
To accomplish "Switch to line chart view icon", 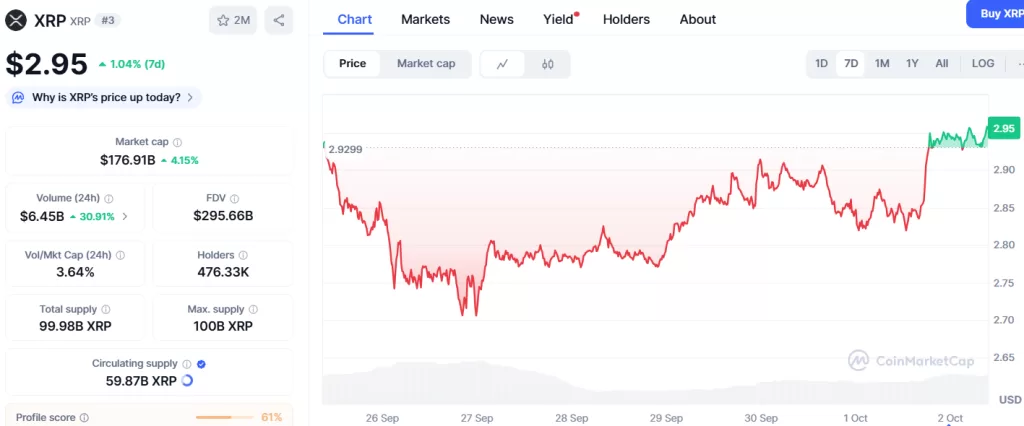I will [x=503, y=64].
